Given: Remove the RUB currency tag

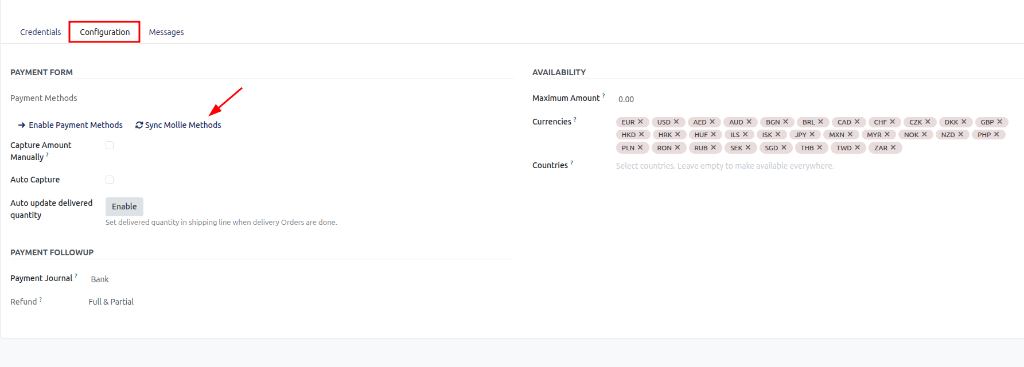Looking at the screenshot, I should pos(713,148).
